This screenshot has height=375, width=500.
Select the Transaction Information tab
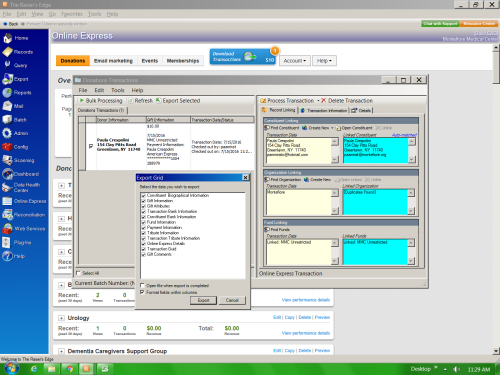(x=324, y=110)
